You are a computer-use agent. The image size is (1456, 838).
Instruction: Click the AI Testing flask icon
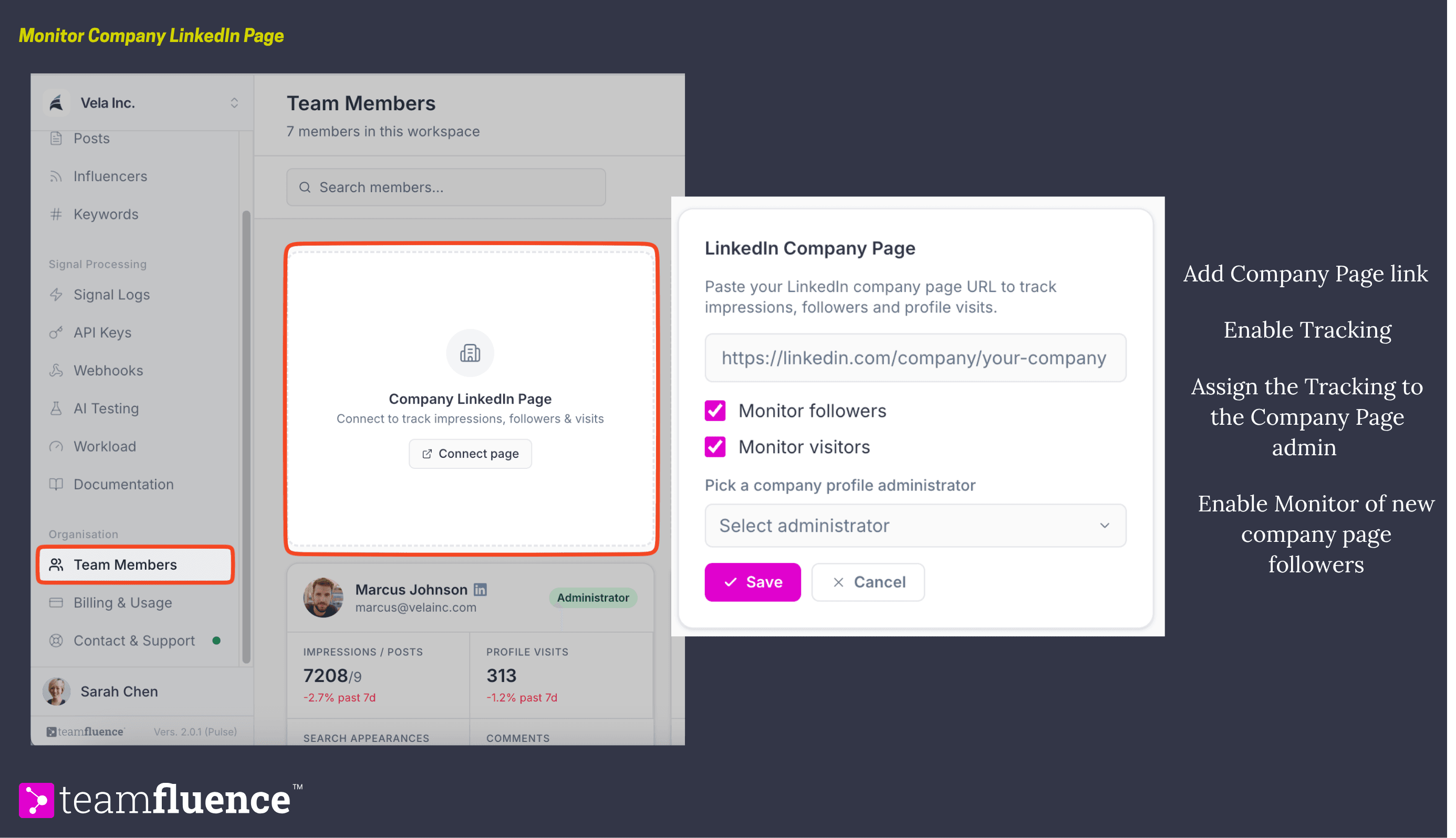tap(56, 408)
